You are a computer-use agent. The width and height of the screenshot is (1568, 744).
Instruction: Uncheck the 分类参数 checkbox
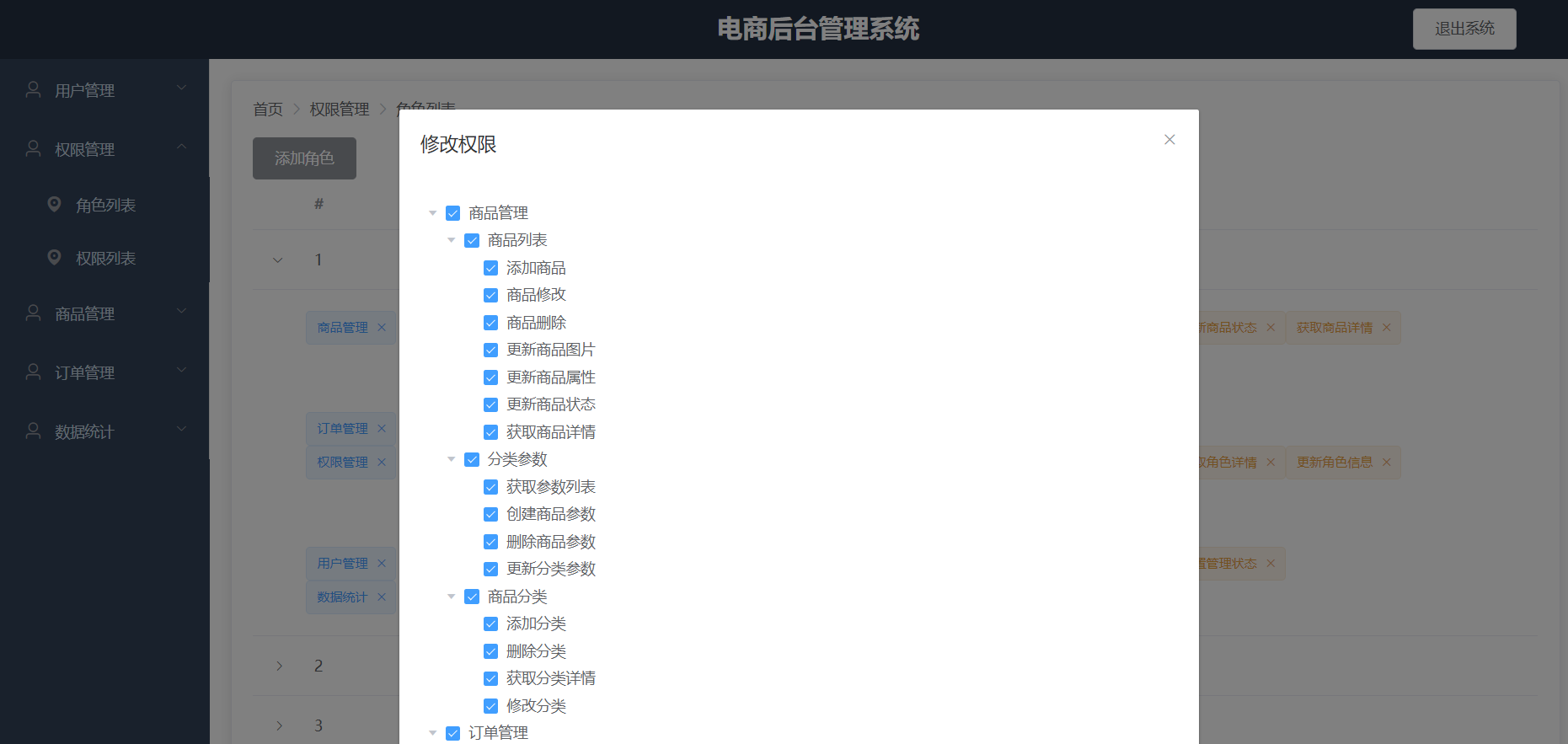[472, 460]
